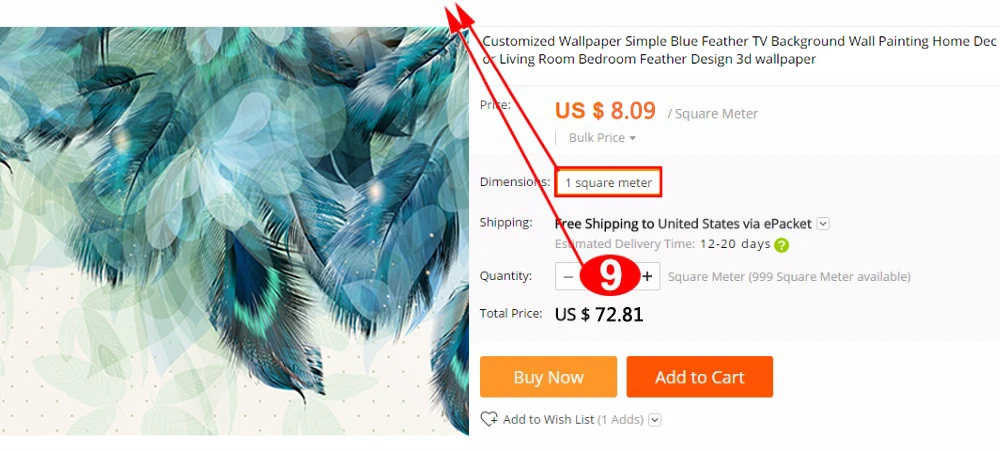Click the 999 Square Meter available text

[x=828, y=277]
